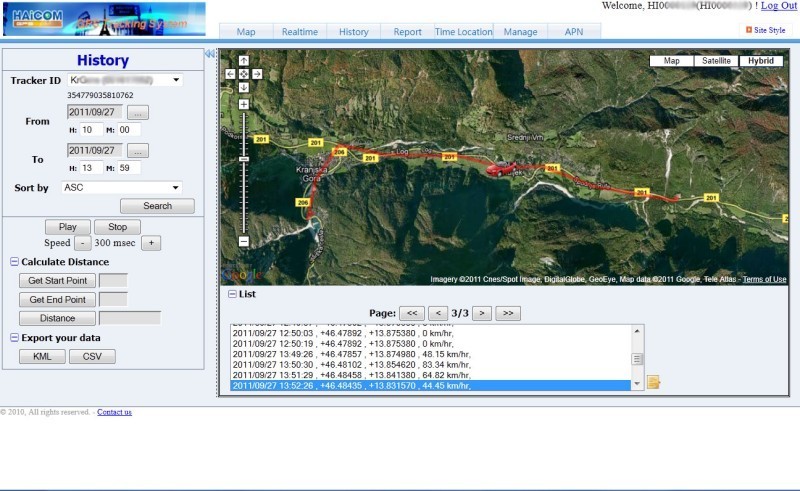Increase playback speed with plus button
This screenshot has width=800, height=491.
click(151, 243)
